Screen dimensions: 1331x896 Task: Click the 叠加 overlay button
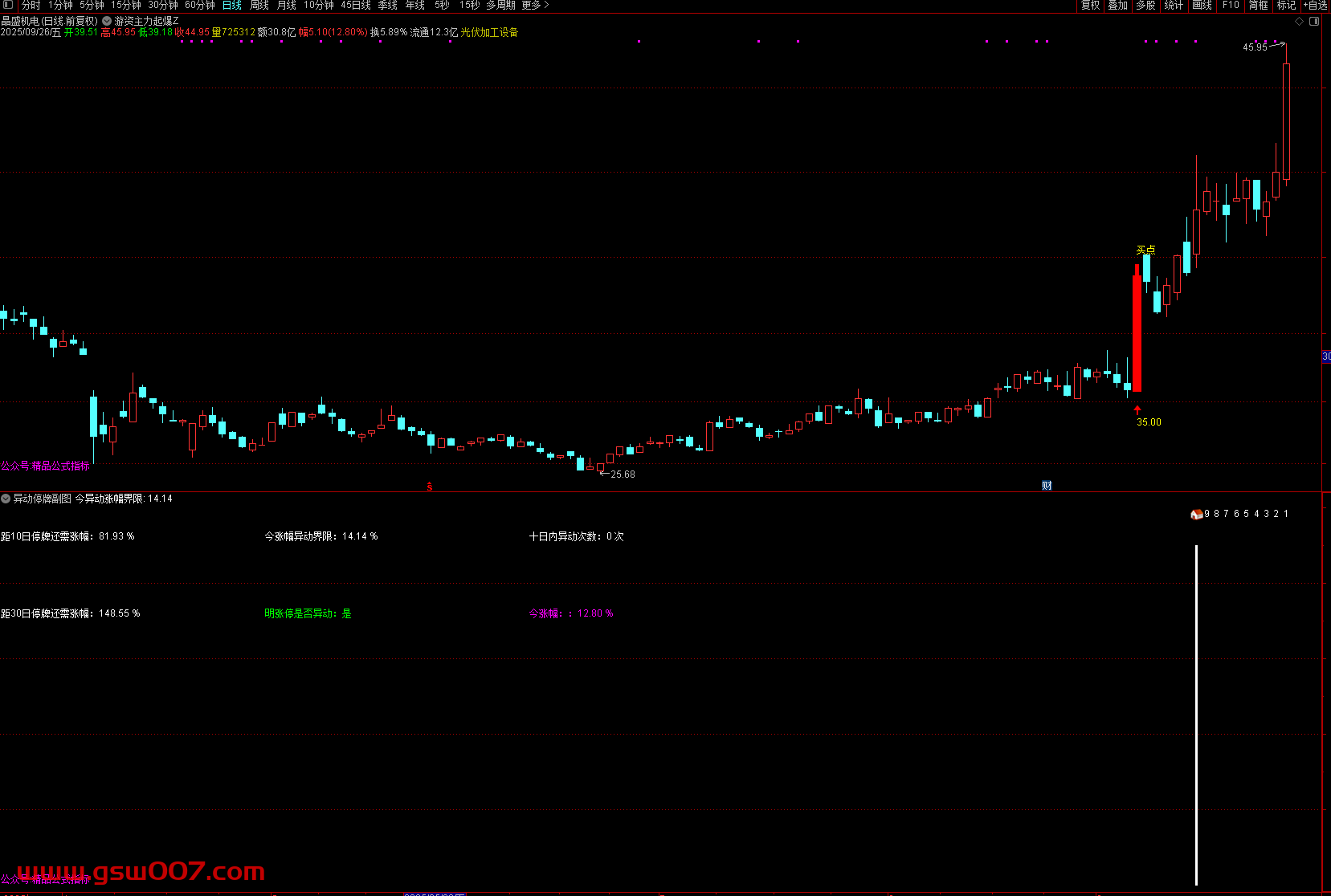coord(1118,5)
